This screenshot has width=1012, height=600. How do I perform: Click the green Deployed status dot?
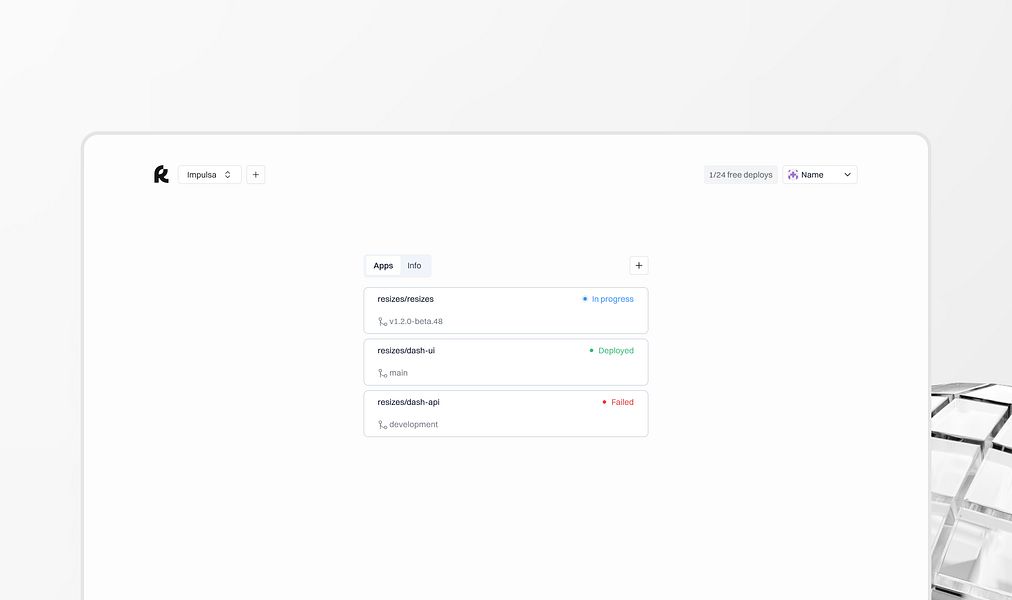(x=590, y=350)
